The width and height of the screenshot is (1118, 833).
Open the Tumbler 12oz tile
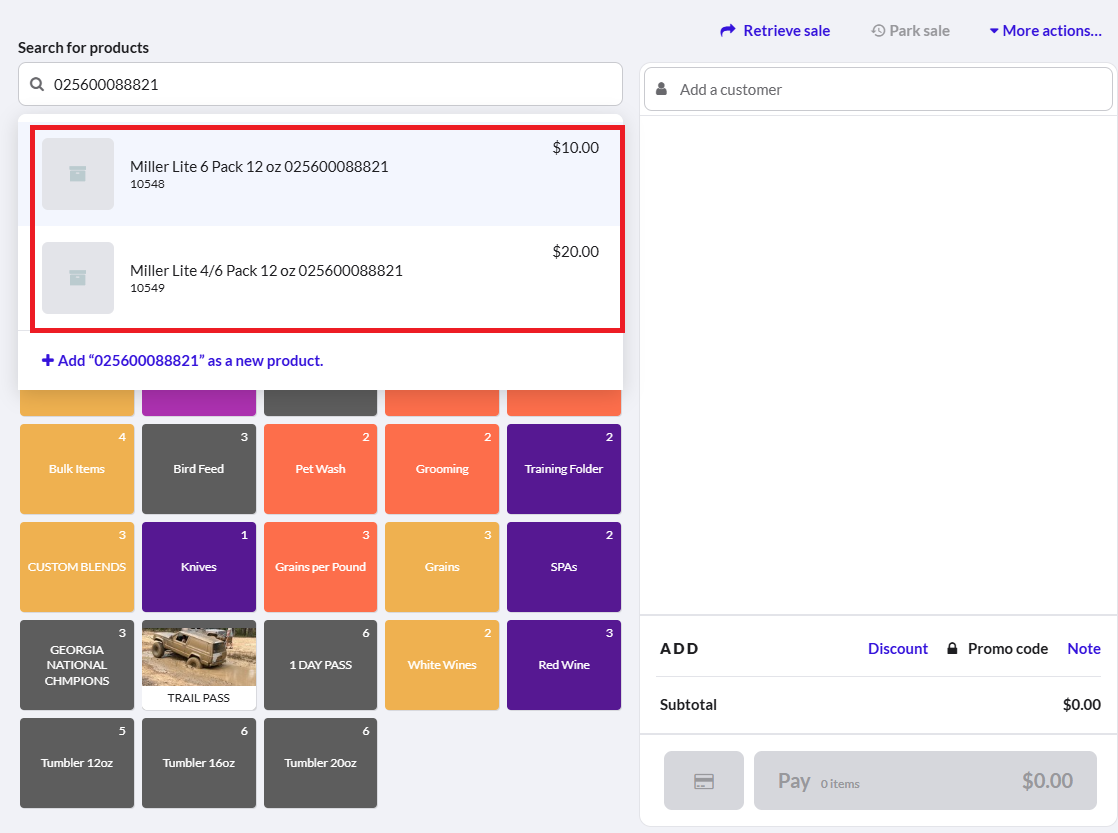tap(77, 763)
